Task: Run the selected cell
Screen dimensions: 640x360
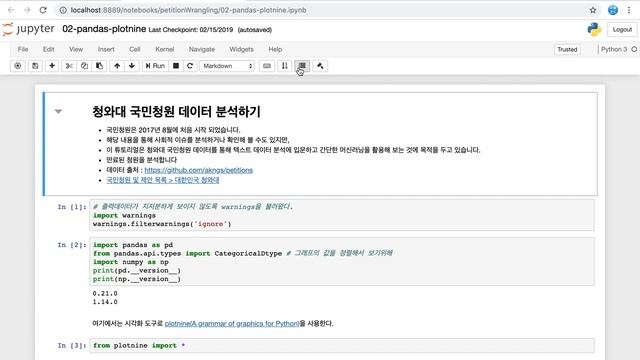Action: pyautogui.click(x=155, y=66)
